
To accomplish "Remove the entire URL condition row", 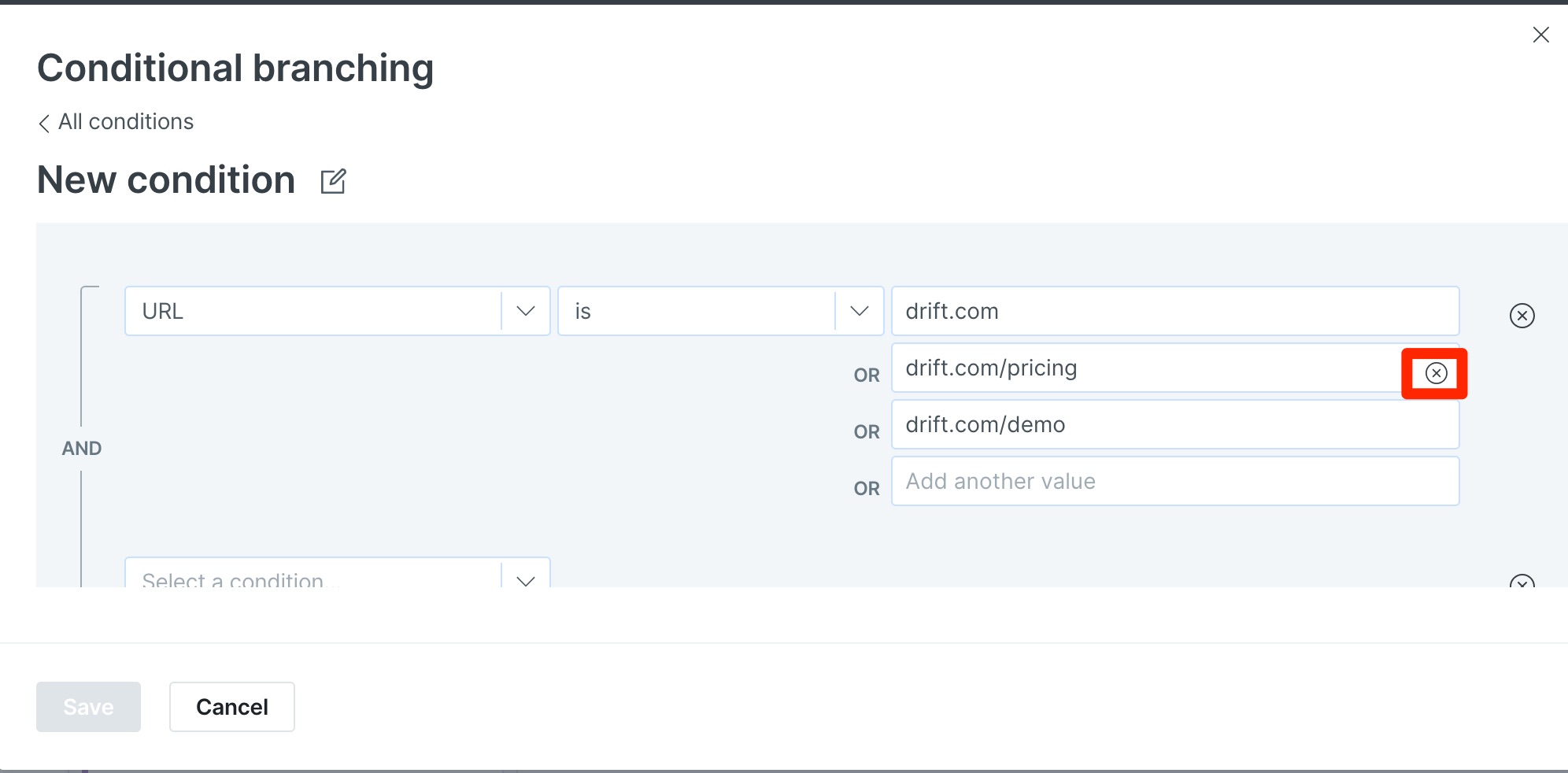I will (1522, 316).
